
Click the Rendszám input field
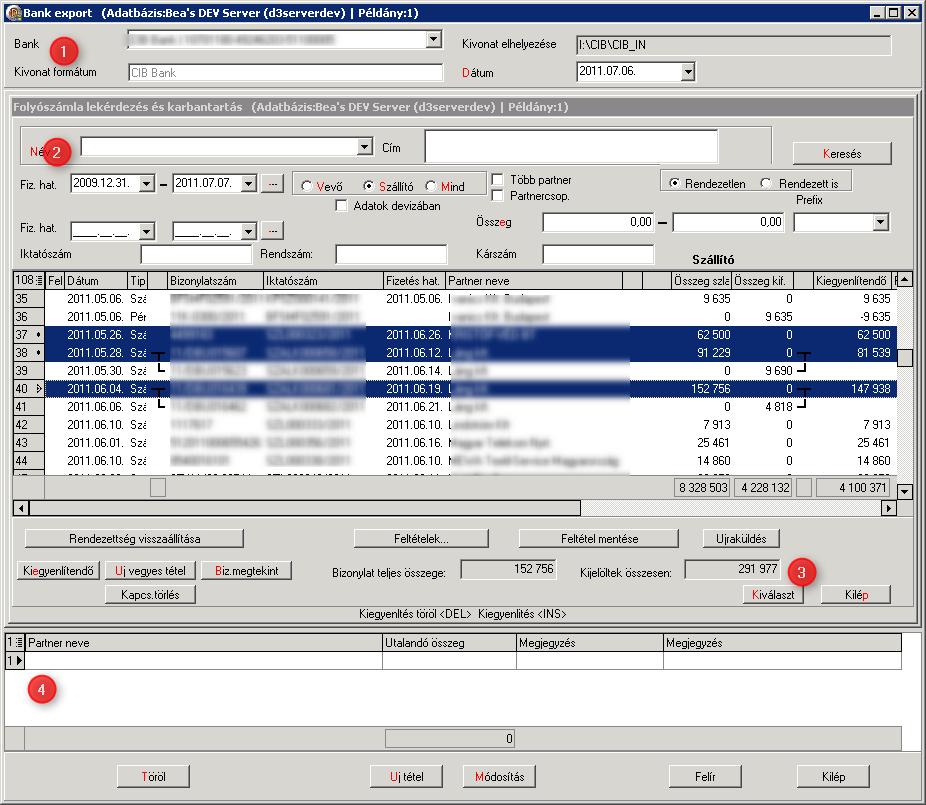point(391,255)
